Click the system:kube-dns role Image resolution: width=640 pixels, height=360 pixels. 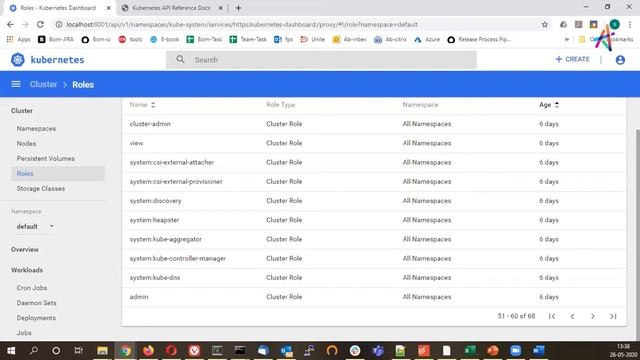pos(155,278)
